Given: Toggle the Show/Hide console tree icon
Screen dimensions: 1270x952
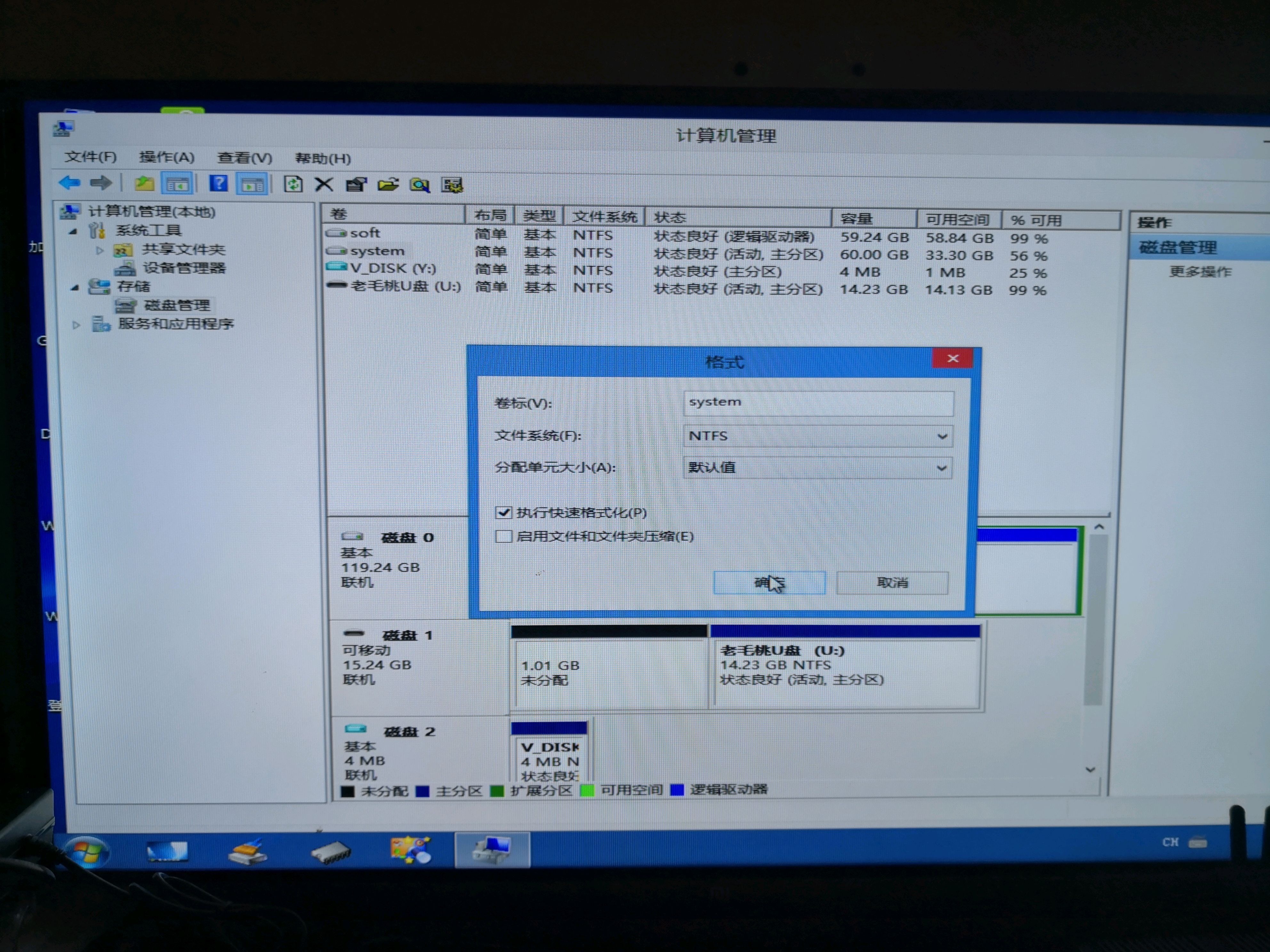Looking at the screenshot, I should point(177,184).
